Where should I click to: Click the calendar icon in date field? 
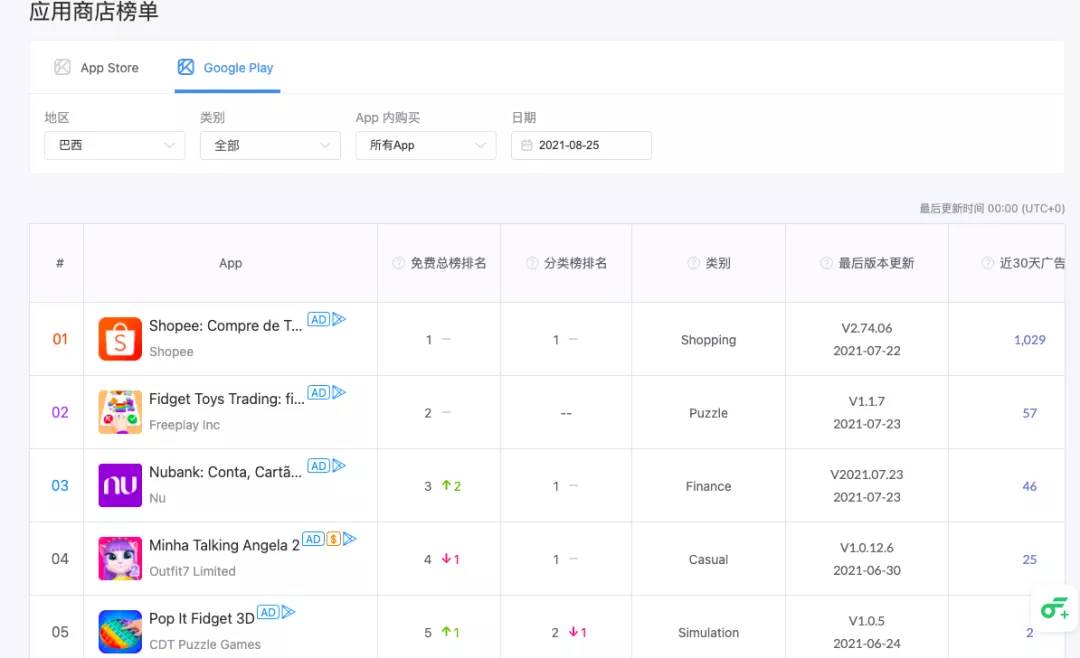tap(527, 145)
